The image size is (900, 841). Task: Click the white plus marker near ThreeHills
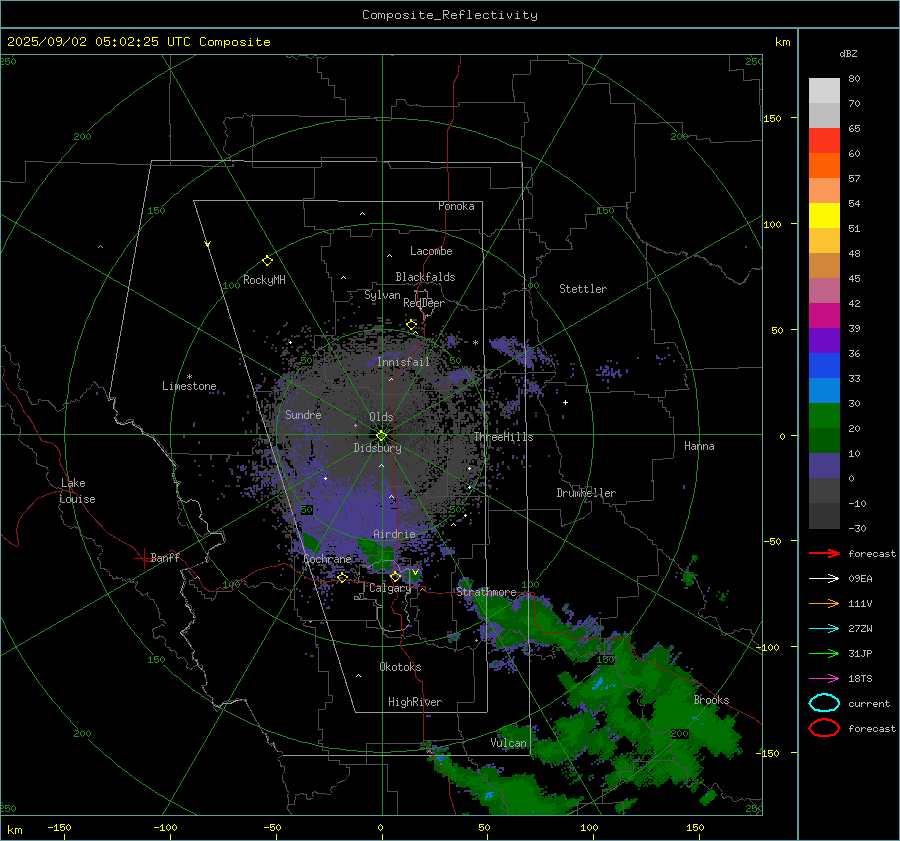coord(565,402)
